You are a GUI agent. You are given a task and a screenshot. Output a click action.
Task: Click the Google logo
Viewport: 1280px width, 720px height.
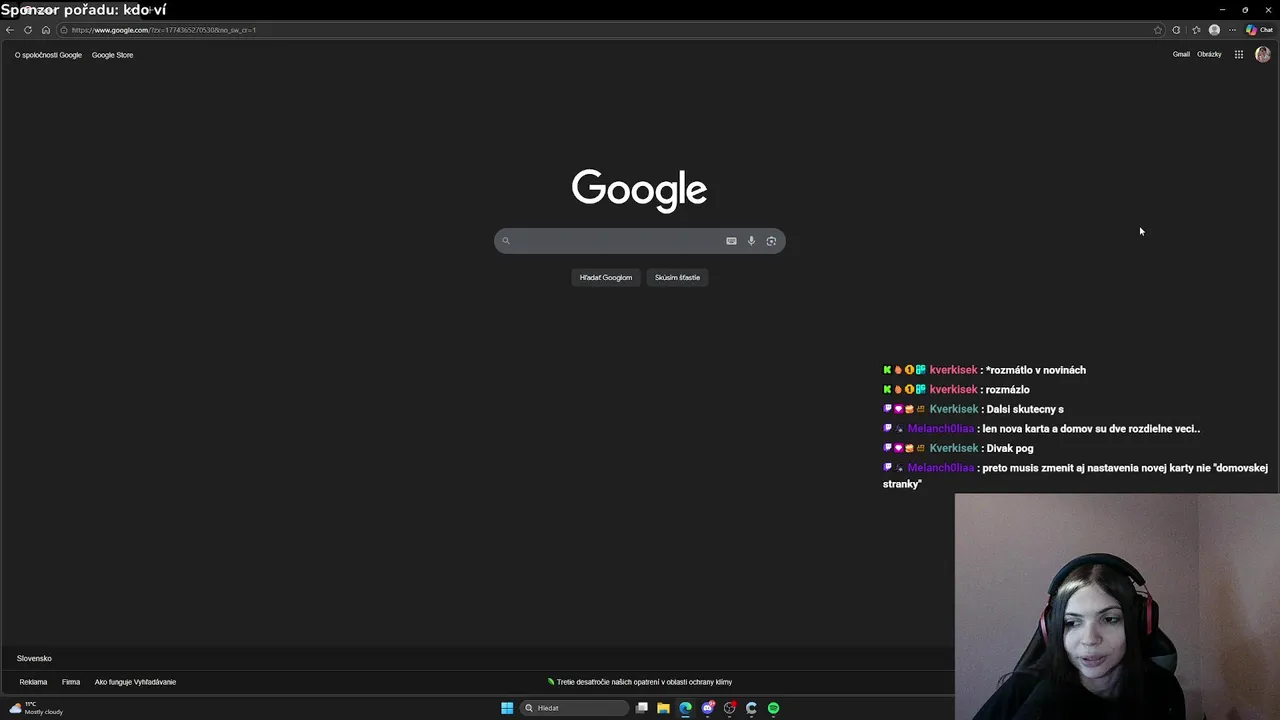point(640,190)
